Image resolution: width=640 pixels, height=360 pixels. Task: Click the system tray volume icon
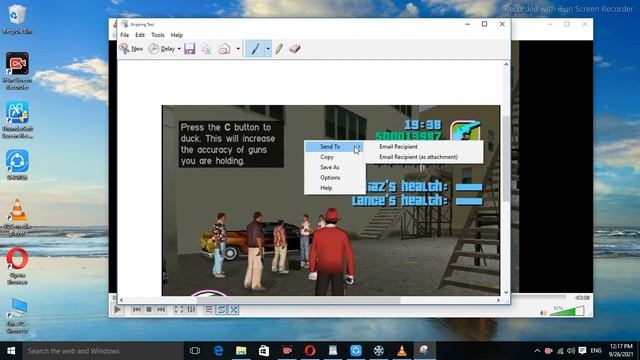point(571,351)
